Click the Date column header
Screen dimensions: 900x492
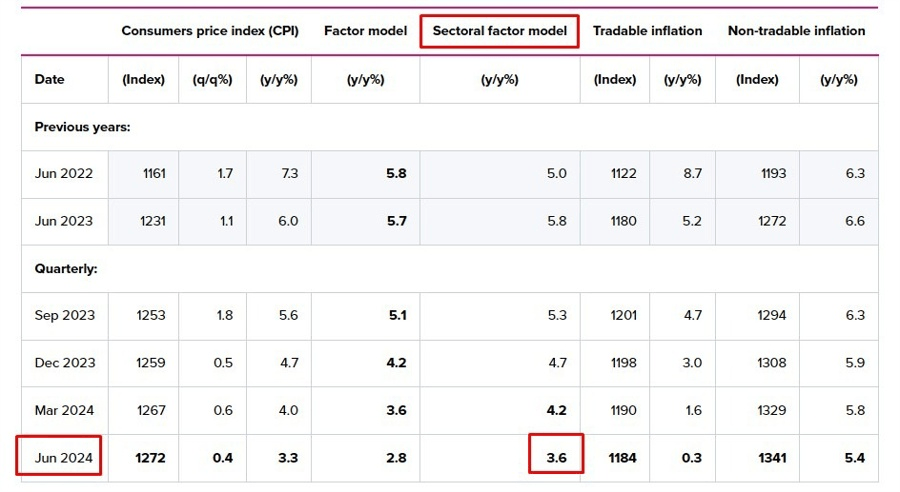[49, 79]
